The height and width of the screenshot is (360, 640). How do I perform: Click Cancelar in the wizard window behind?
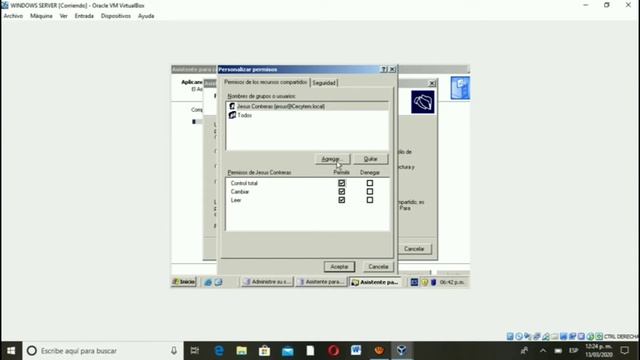414,249
